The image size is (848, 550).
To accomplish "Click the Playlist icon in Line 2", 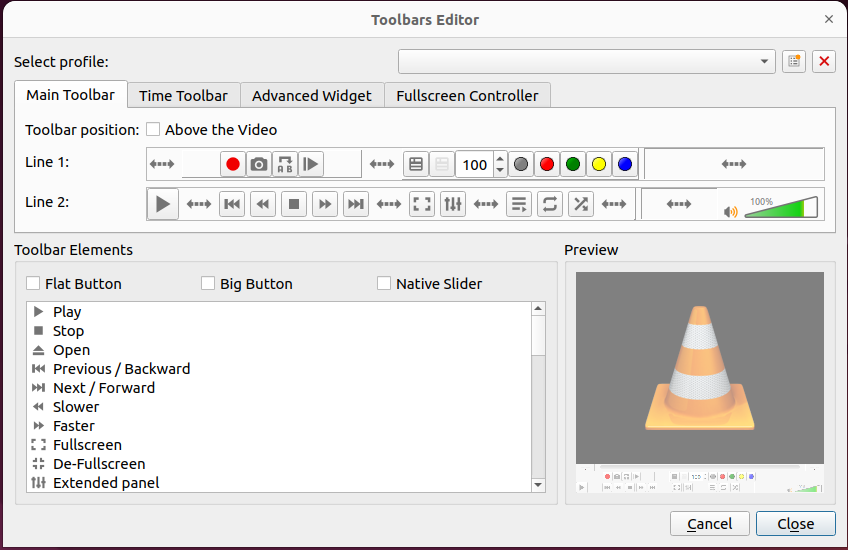I will pyautogui.click(x=519, y=204).
